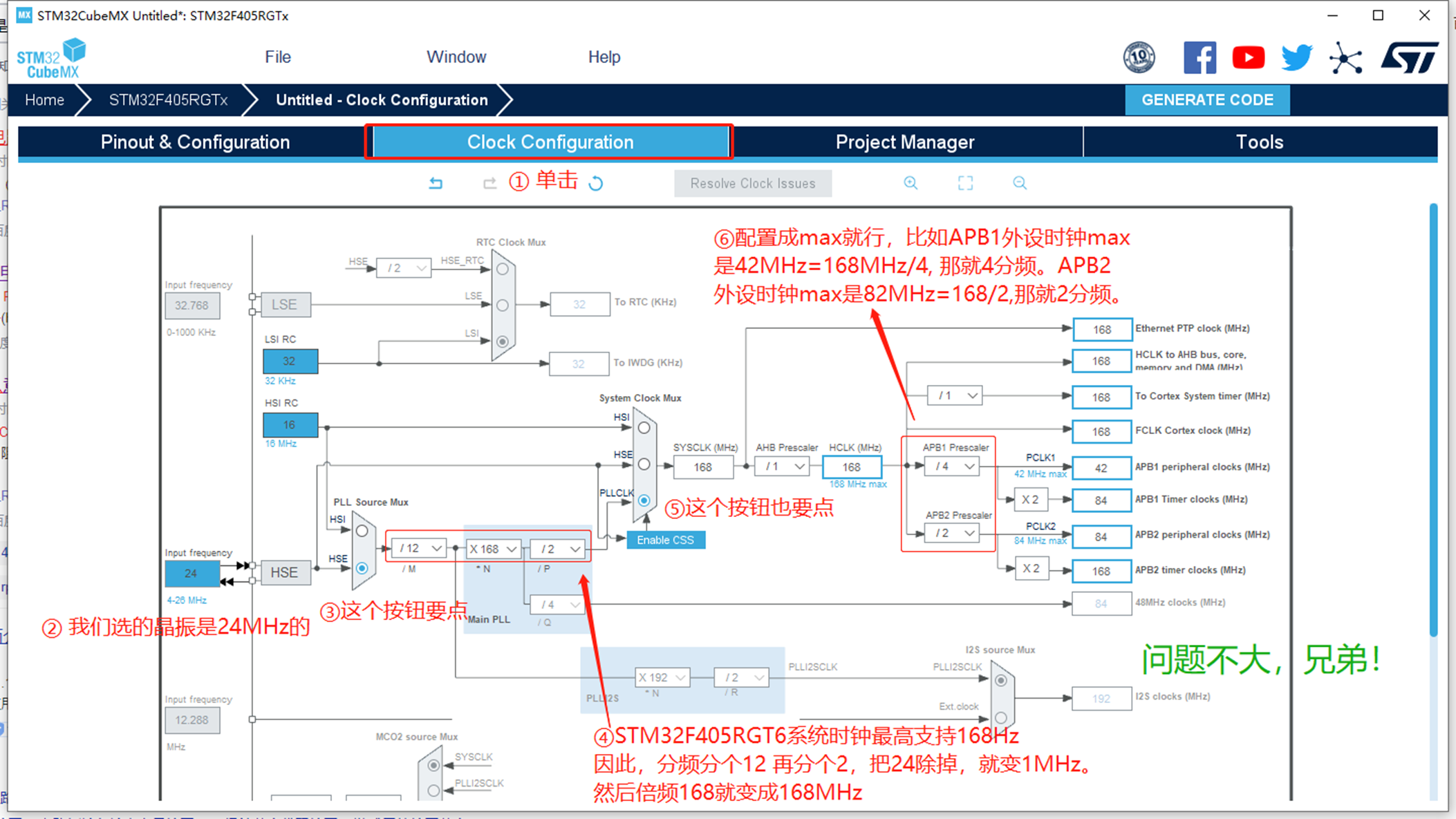Open the AHB Prescaler dropdown
The height and width of the screenshot is (819, 1456).
pyautogui.click(x=782, y=467)
